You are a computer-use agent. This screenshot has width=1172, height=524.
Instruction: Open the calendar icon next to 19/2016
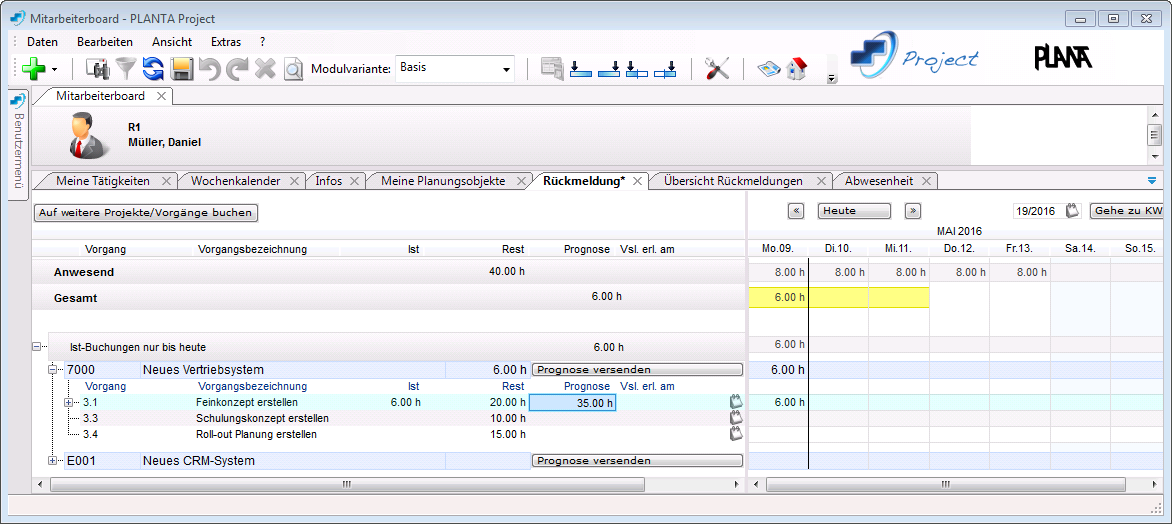[x=1073, y=211]
